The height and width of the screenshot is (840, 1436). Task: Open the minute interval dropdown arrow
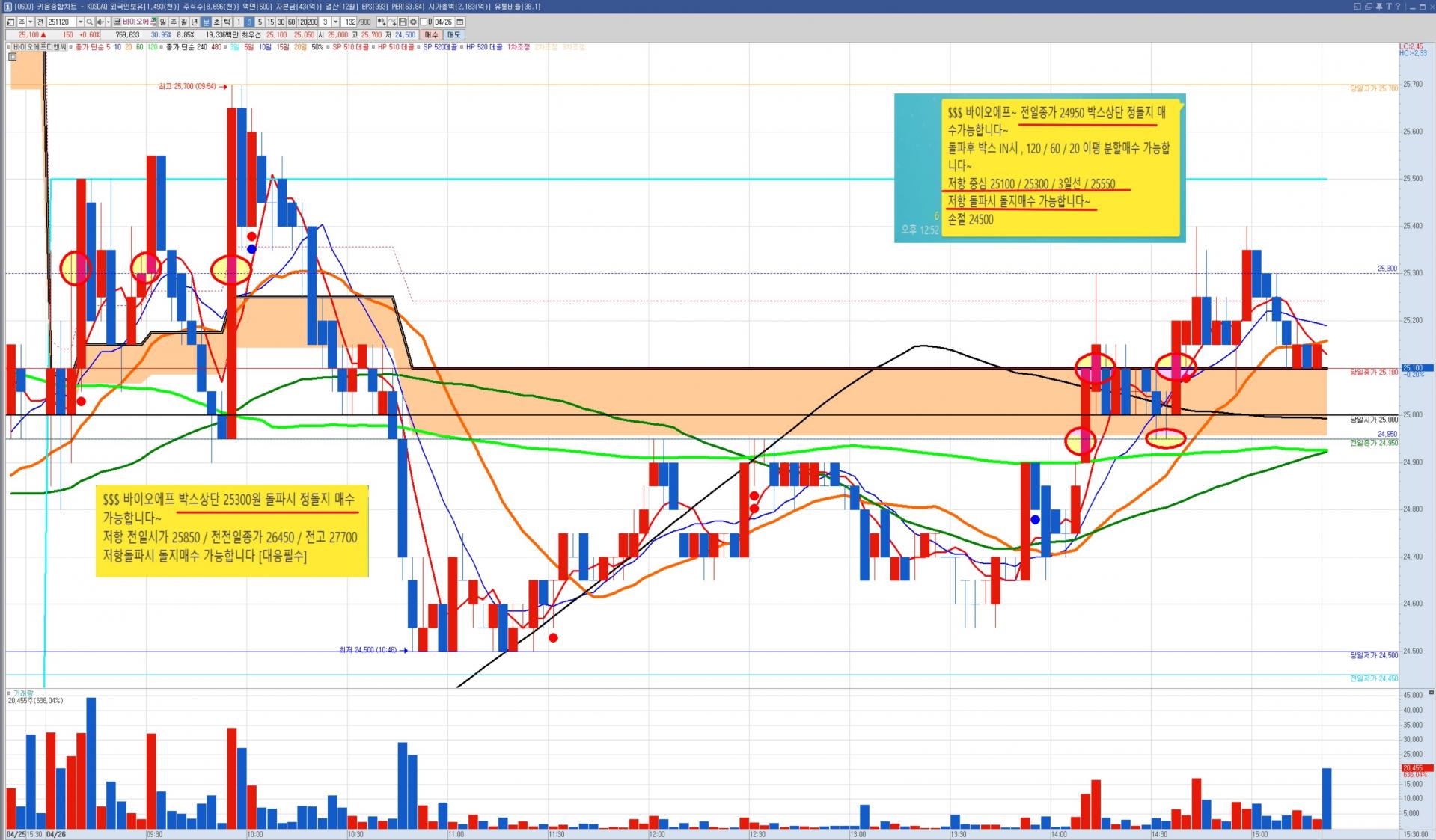point(335,22)
